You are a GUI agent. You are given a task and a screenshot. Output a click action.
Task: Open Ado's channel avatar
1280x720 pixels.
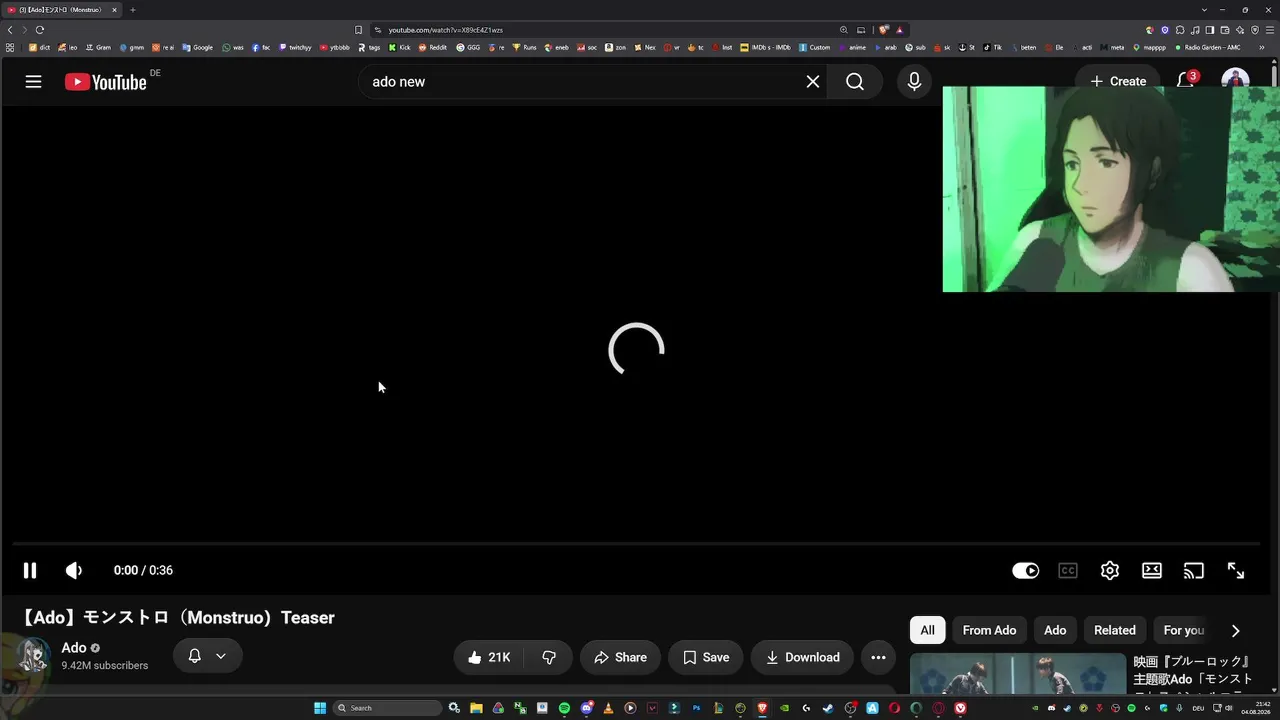(33, 656)
